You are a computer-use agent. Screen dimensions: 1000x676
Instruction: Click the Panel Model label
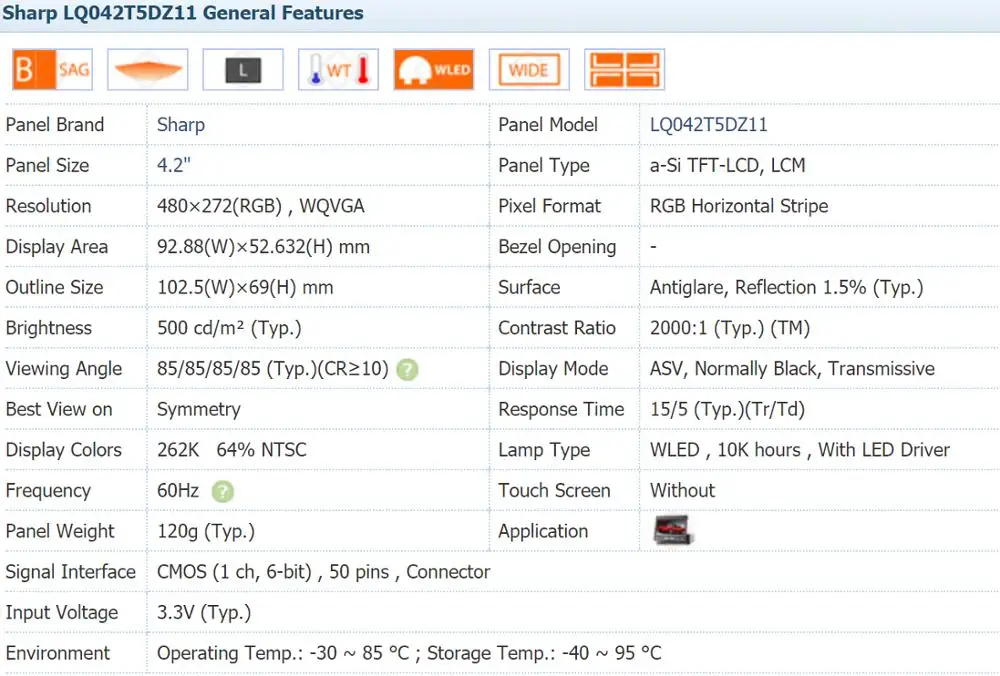click(548, 124)
